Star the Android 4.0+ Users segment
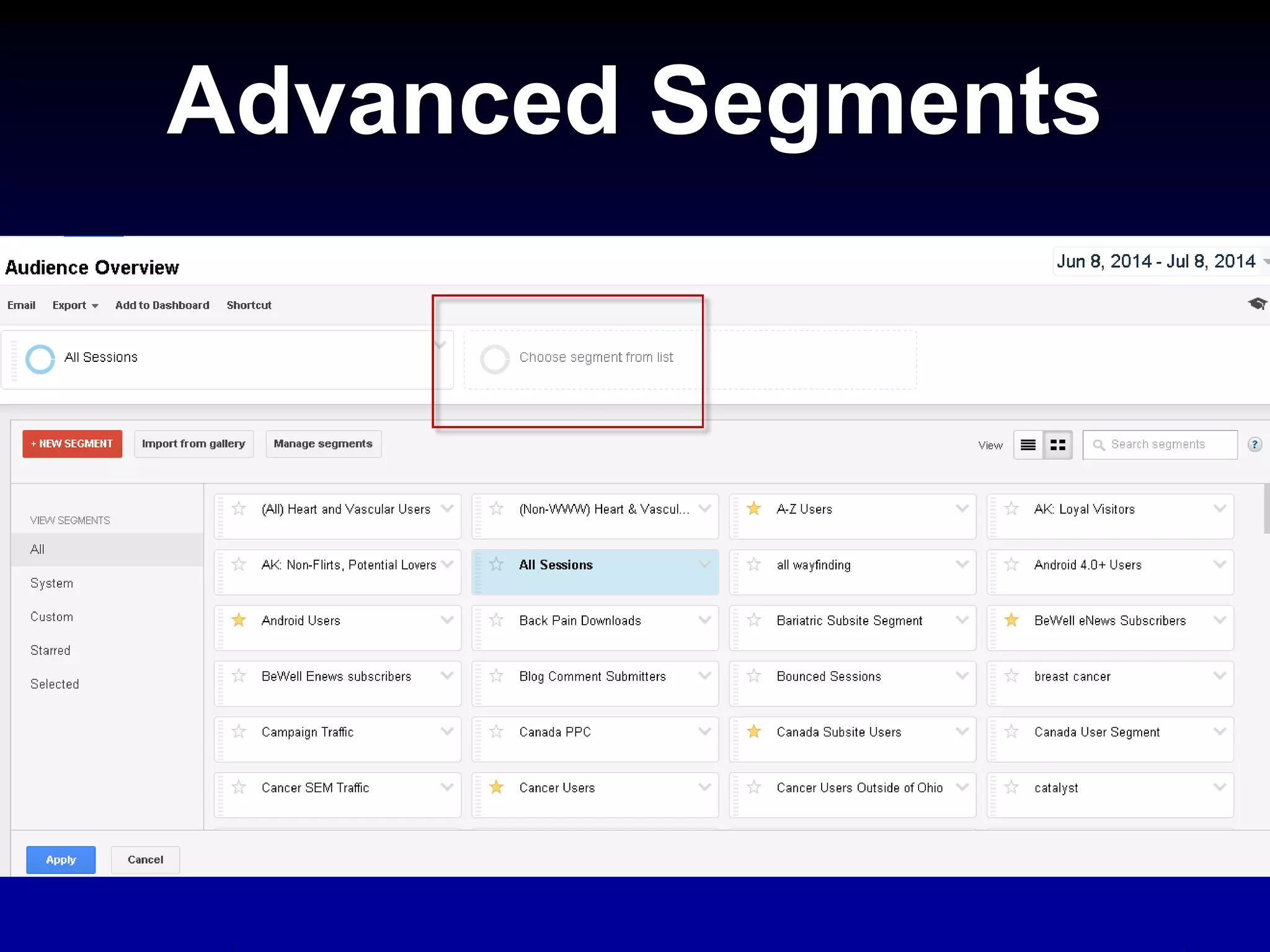Viewport: 1270px width, 952px height. pos(1011,565)
